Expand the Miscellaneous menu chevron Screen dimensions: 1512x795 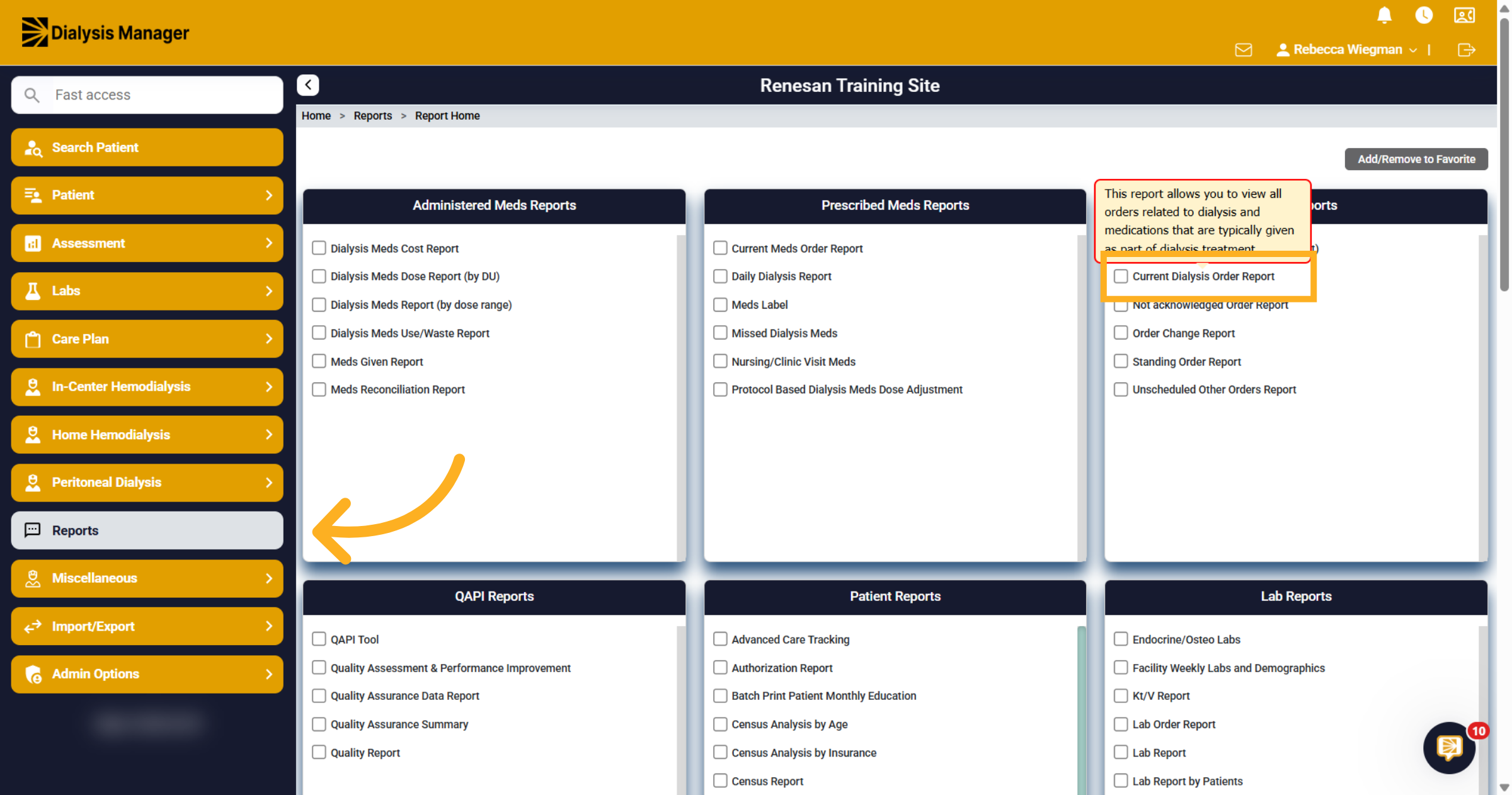click(x=269, y=578)
